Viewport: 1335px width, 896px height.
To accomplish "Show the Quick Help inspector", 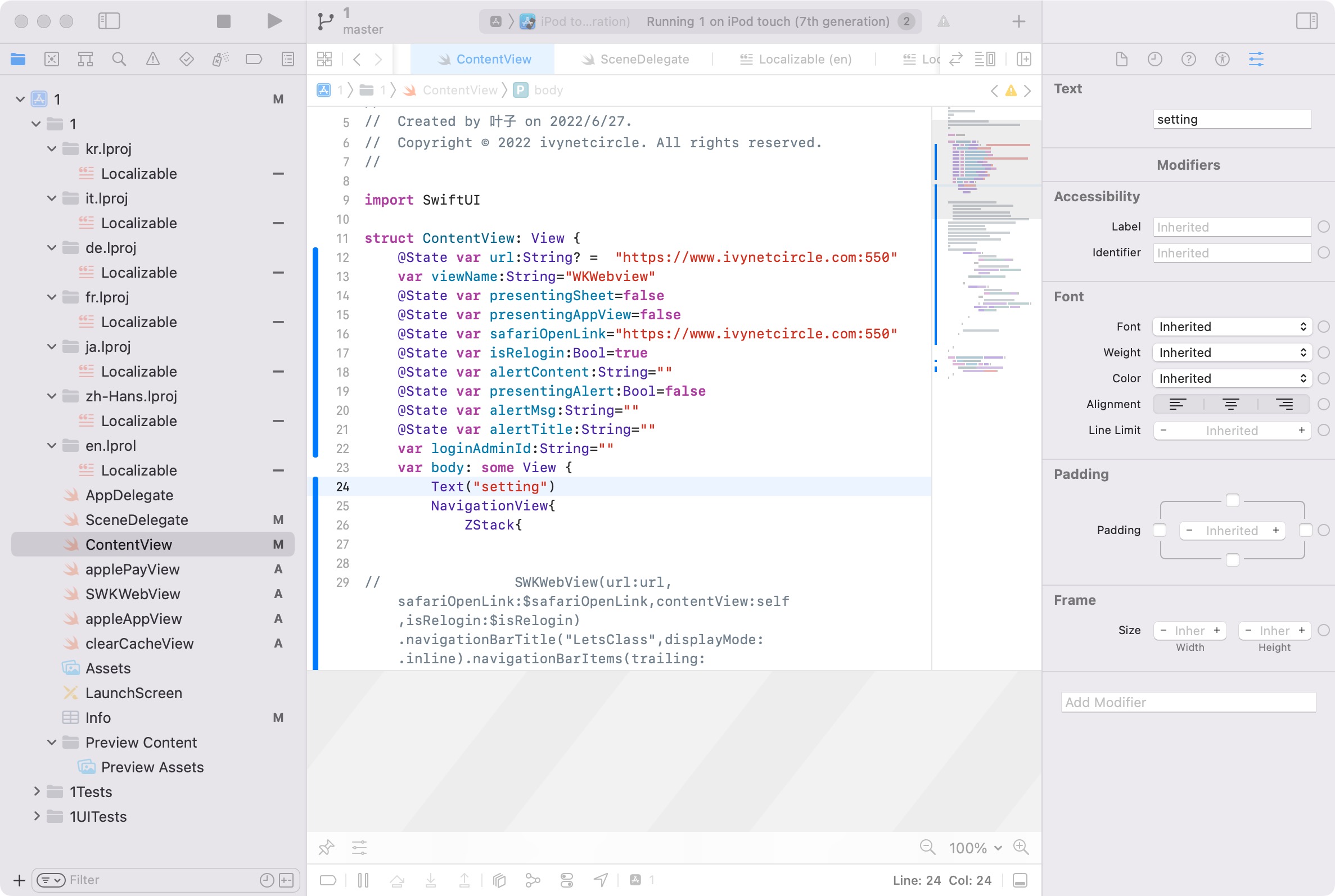I will coord(1188,59).
